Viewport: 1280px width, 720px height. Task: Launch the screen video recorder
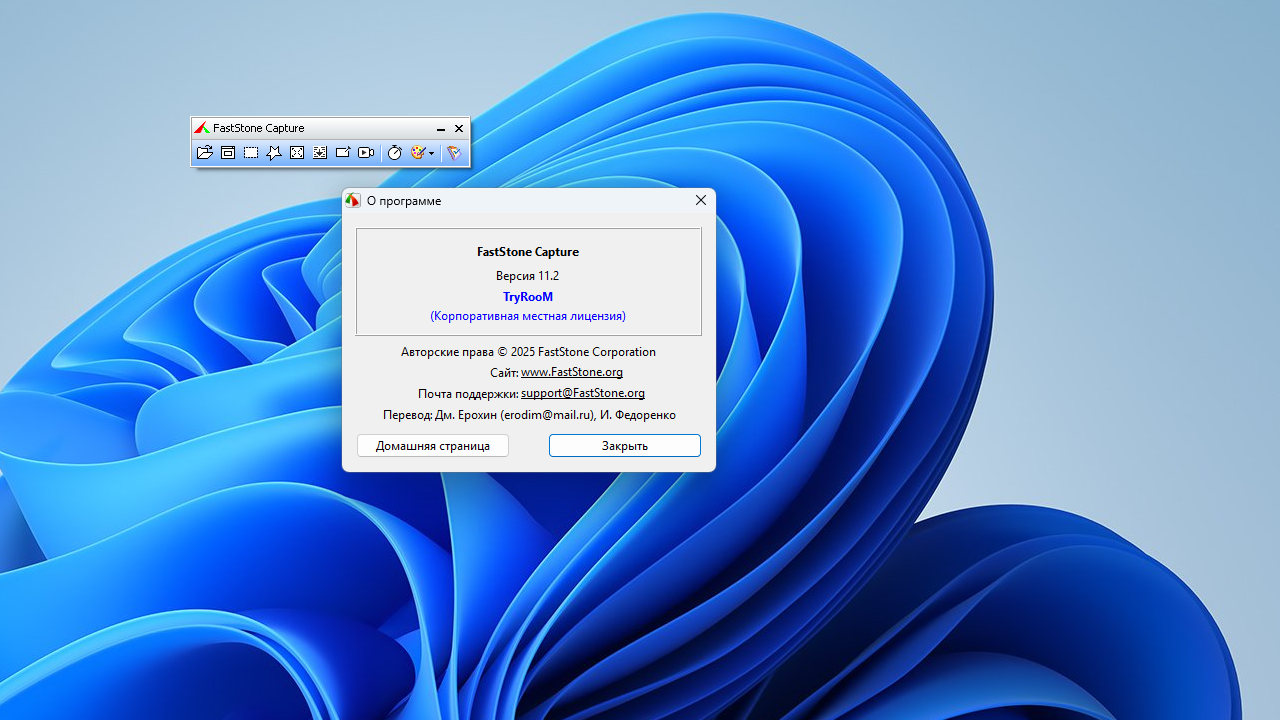(366, 153)
